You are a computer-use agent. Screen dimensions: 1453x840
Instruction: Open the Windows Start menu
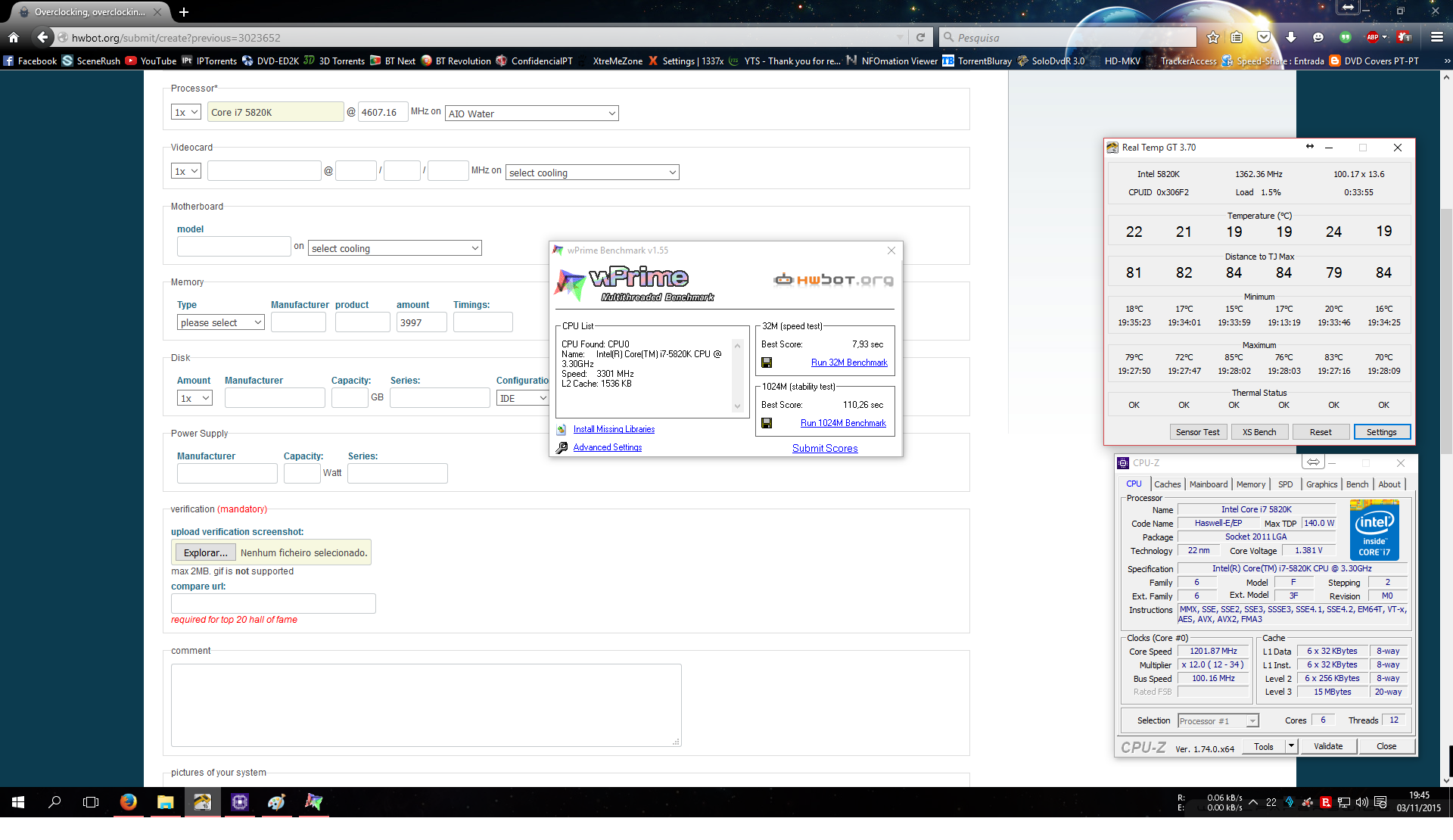(18, 802)
